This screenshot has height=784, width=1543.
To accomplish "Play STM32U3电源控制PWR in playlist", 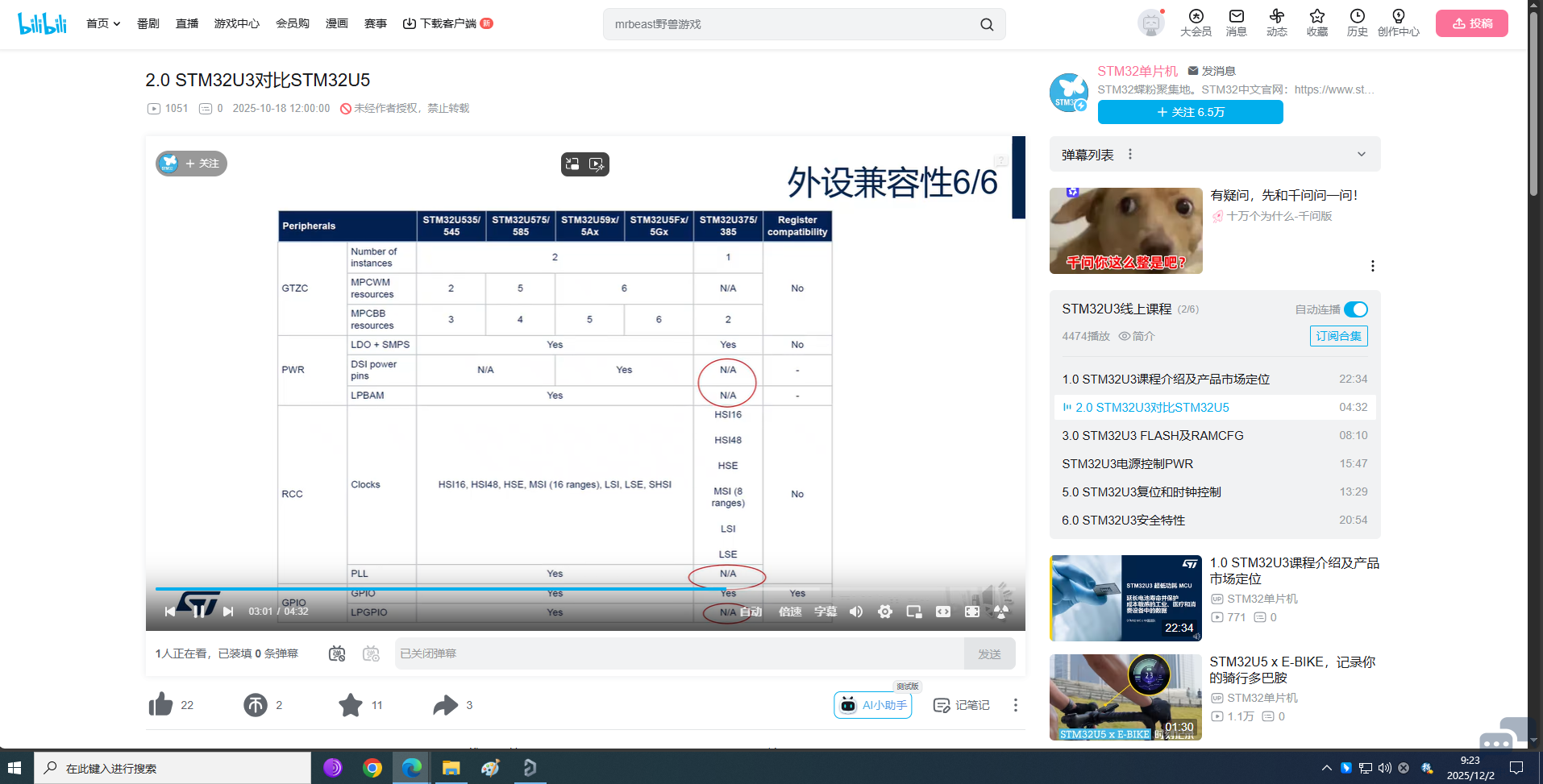I will [1215, 463].
